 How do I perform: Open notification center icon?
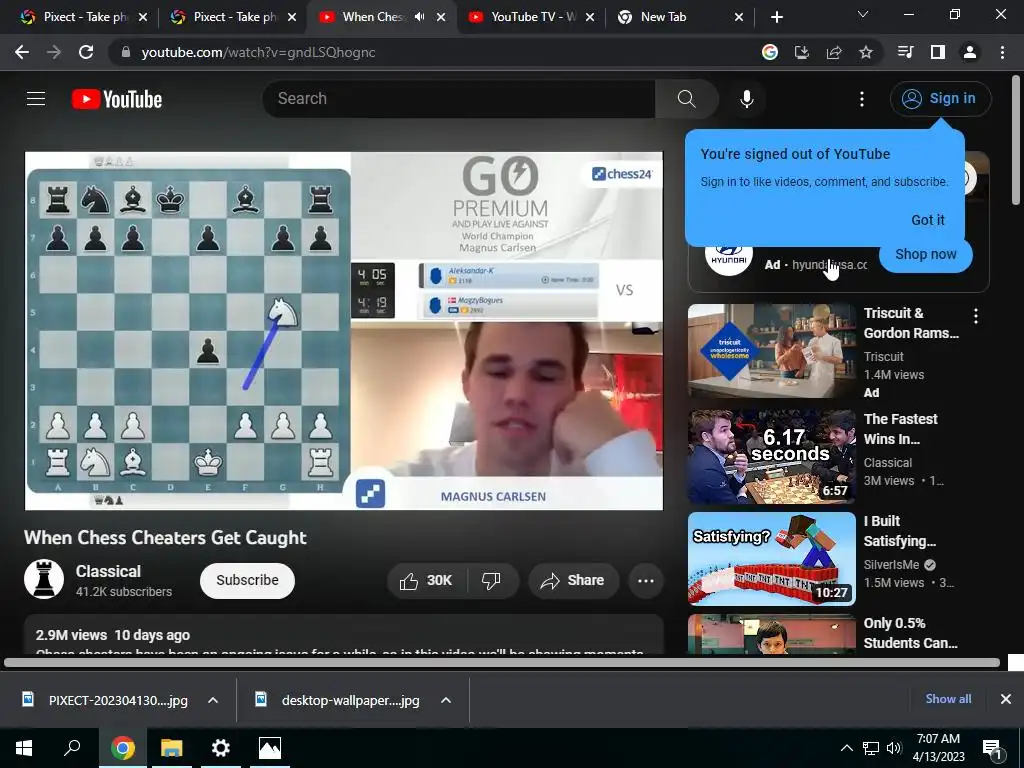[992, 749]
